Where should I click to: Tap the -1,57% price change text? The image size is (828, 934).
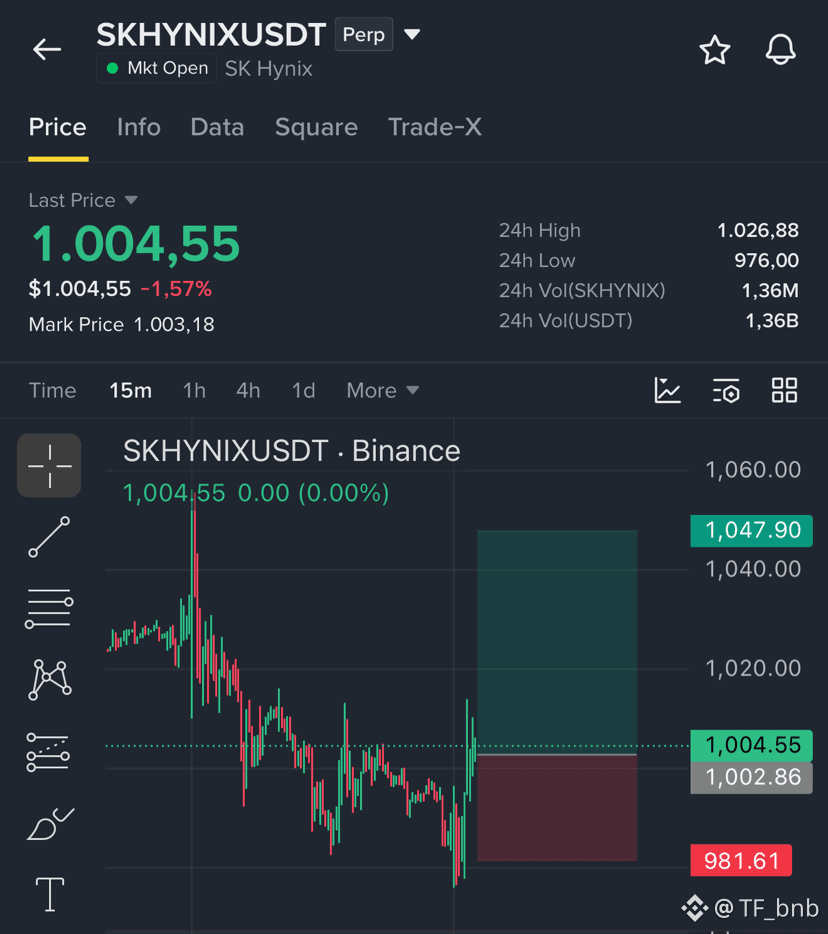click(176, 289)
